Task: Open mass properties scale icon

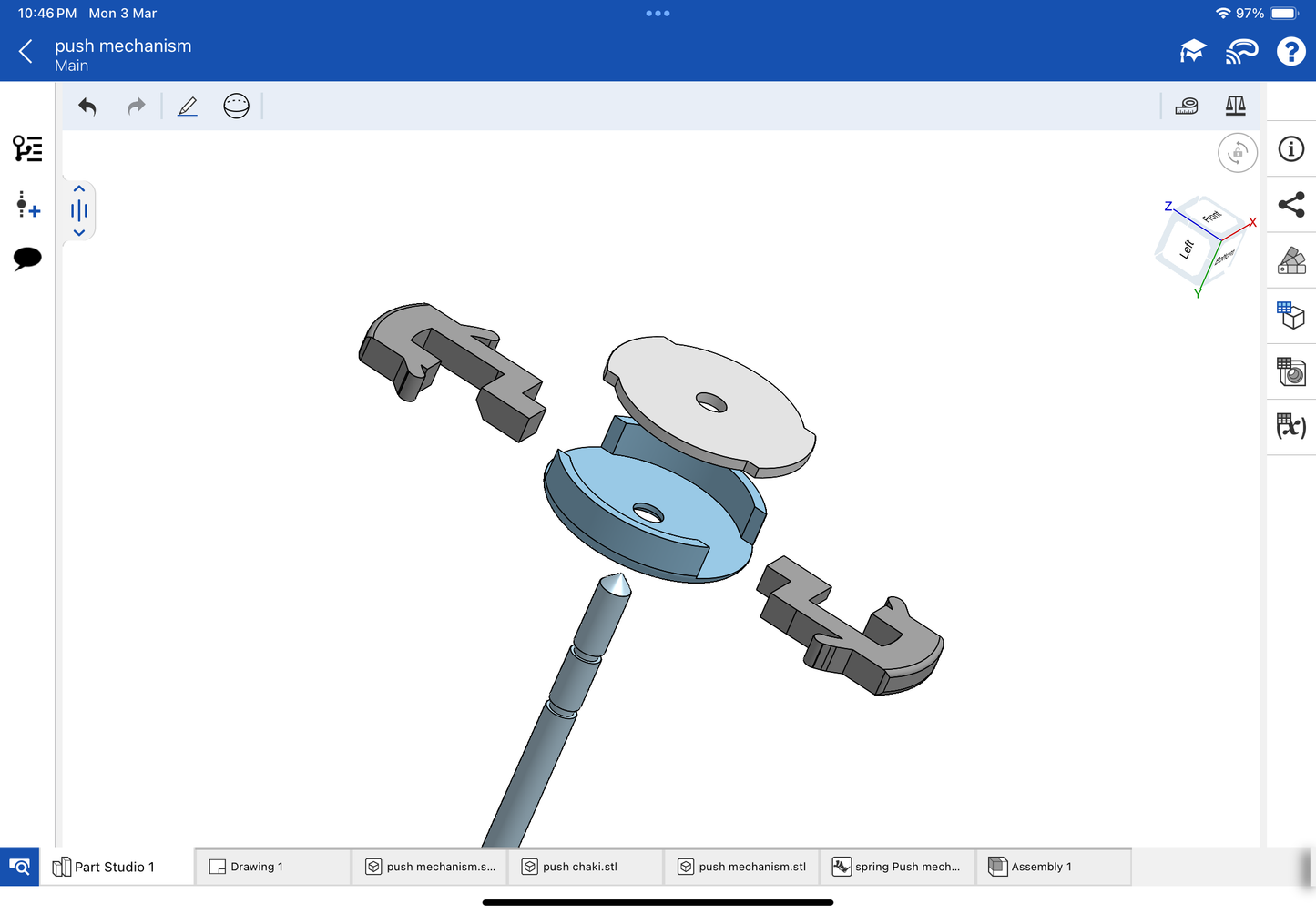Action: (x=1235, y=107)
